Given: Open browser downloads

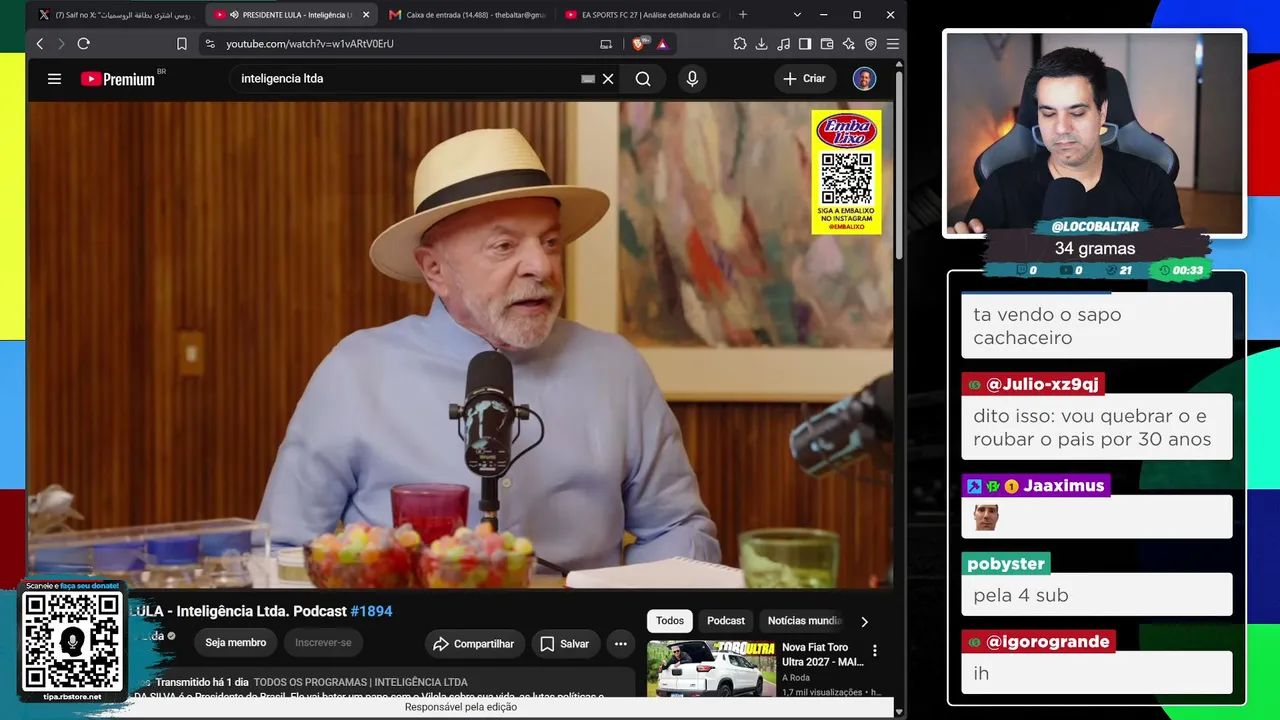Looking at the screenshot, I should [x=762, y=44].
